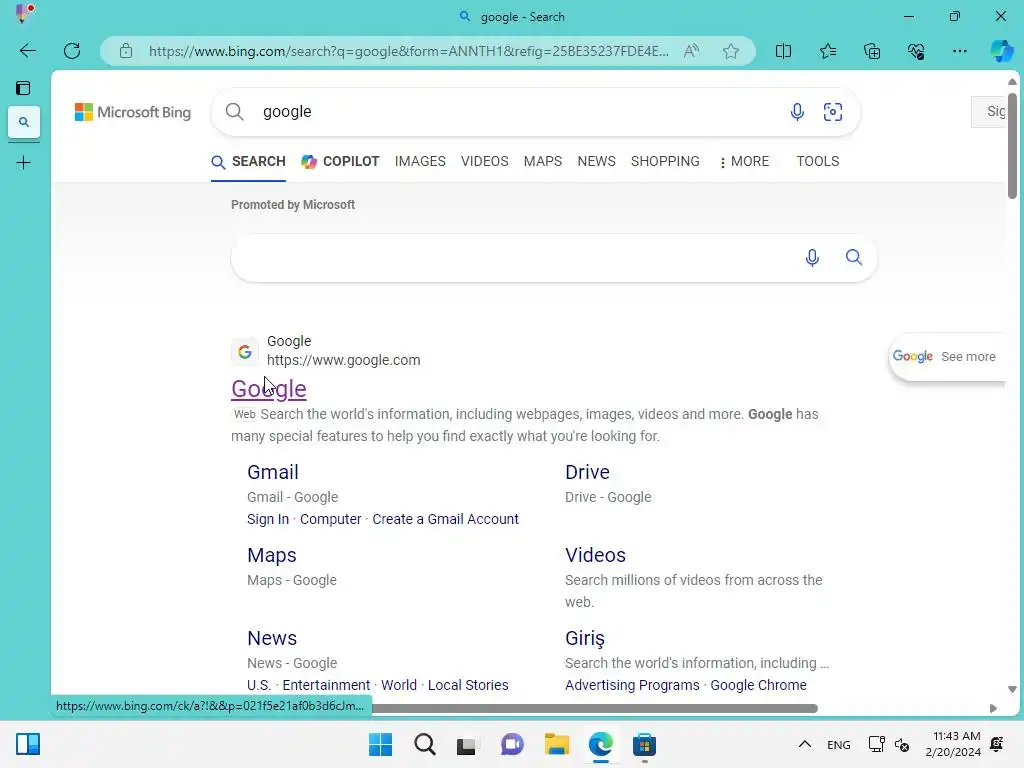
Task: Switch to the Videos tab
Action: click(x=485, y=161)
